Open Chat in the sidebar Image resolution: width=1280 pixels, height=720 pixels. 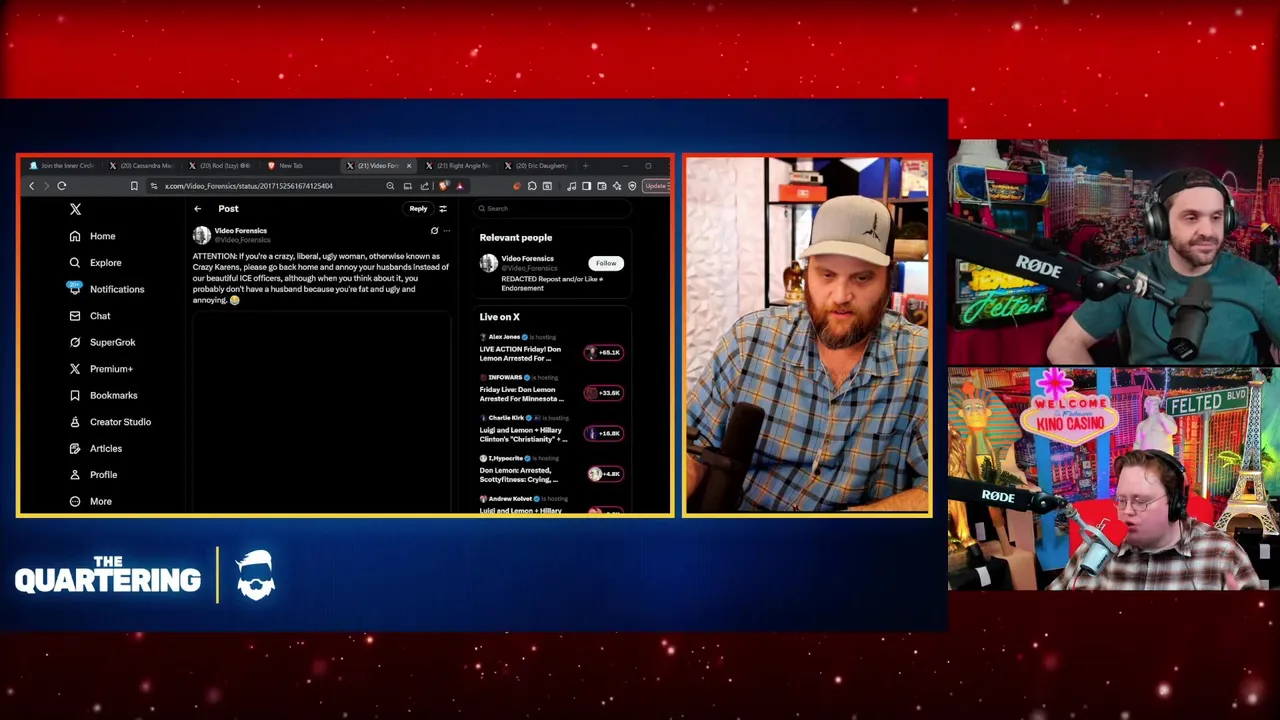(89, 316)
